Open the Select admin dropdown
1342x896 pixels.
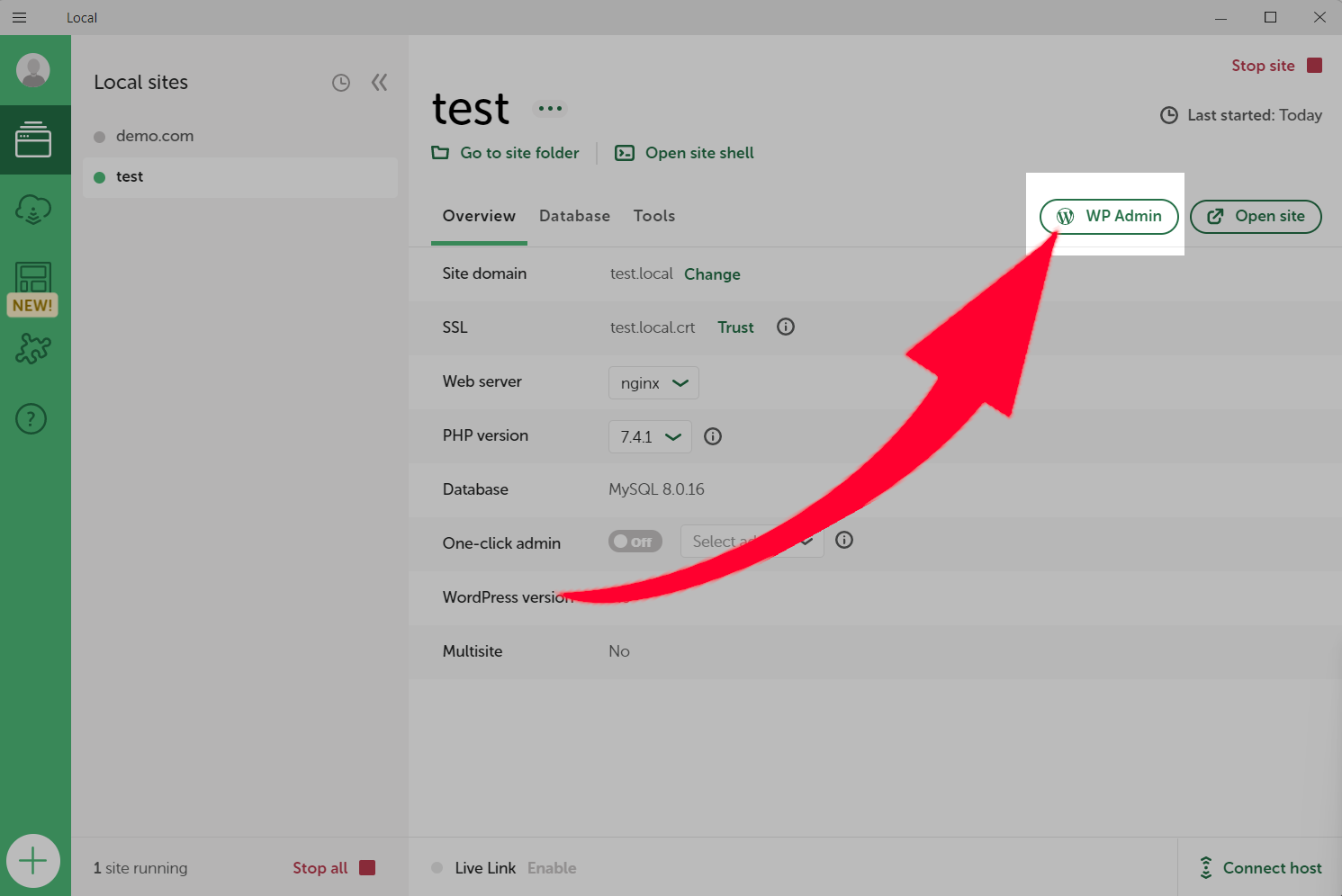click(x=752, y=541)
